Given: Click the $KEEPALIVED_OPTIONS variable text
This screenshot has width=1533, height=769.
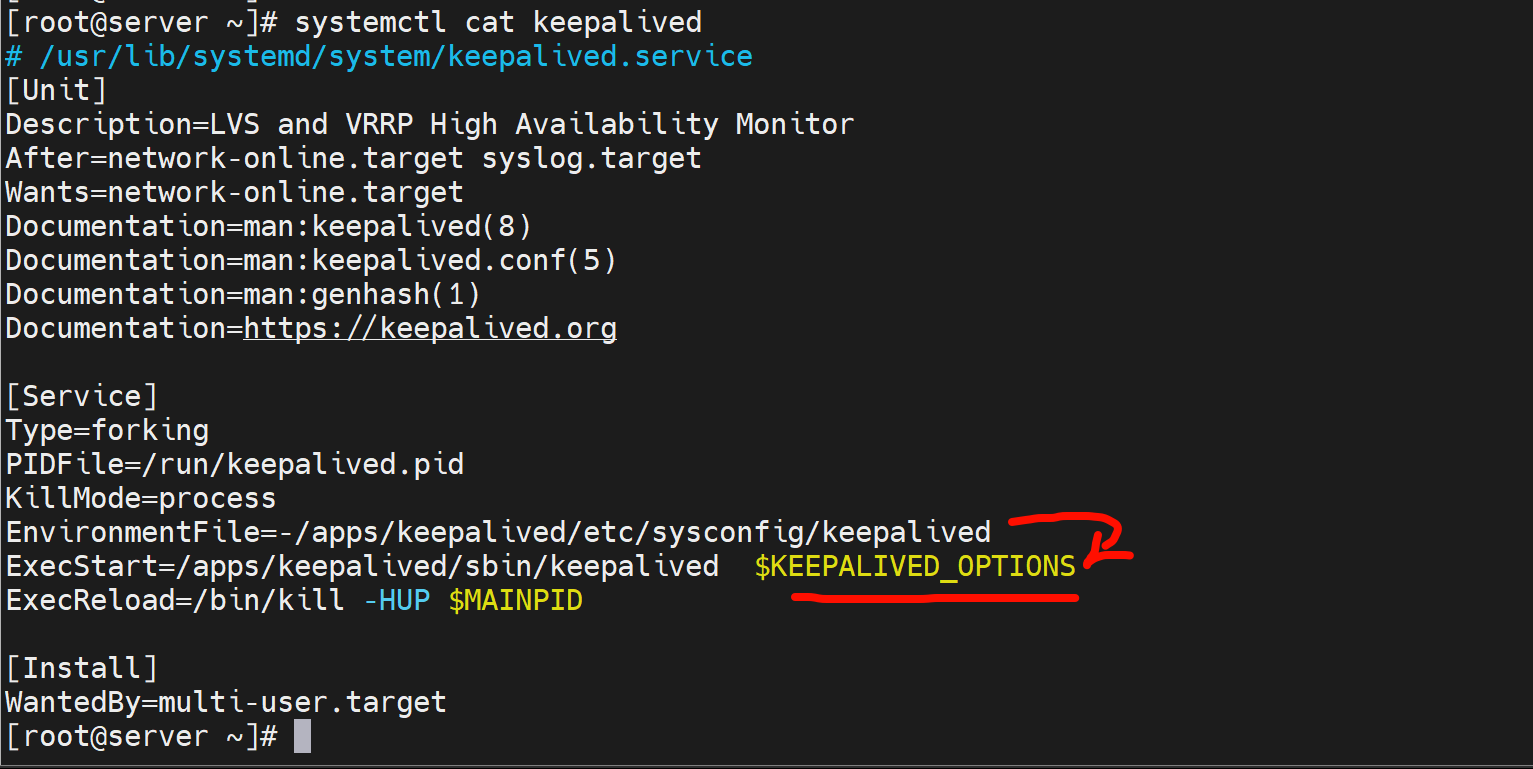Looking at the screenshot, I should coord(915,566).
